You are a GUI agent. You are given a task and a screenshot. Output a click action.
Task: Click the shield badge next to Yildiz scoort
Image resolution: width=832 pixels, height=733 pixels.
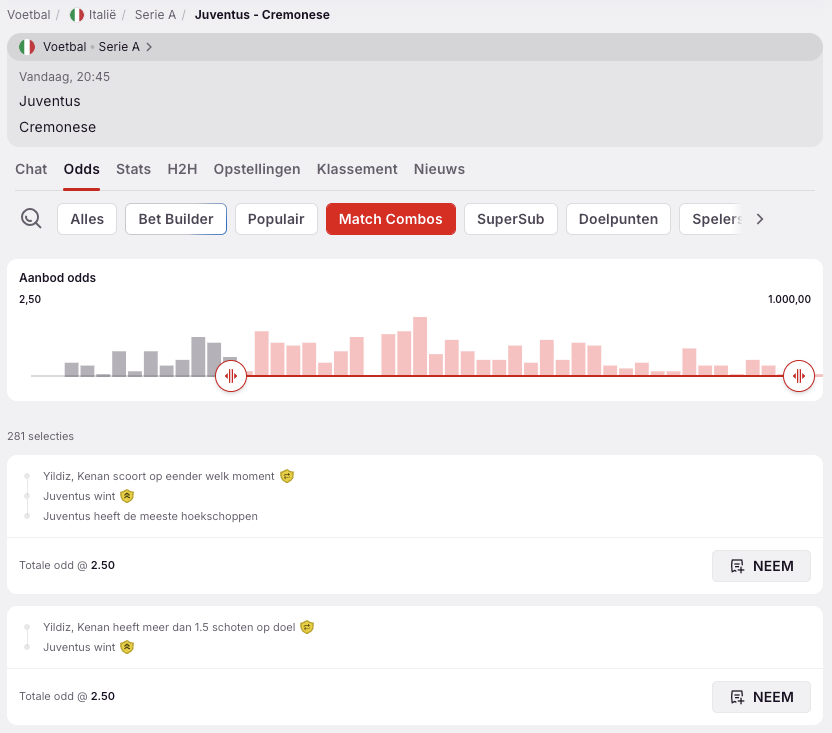(287, 476)
